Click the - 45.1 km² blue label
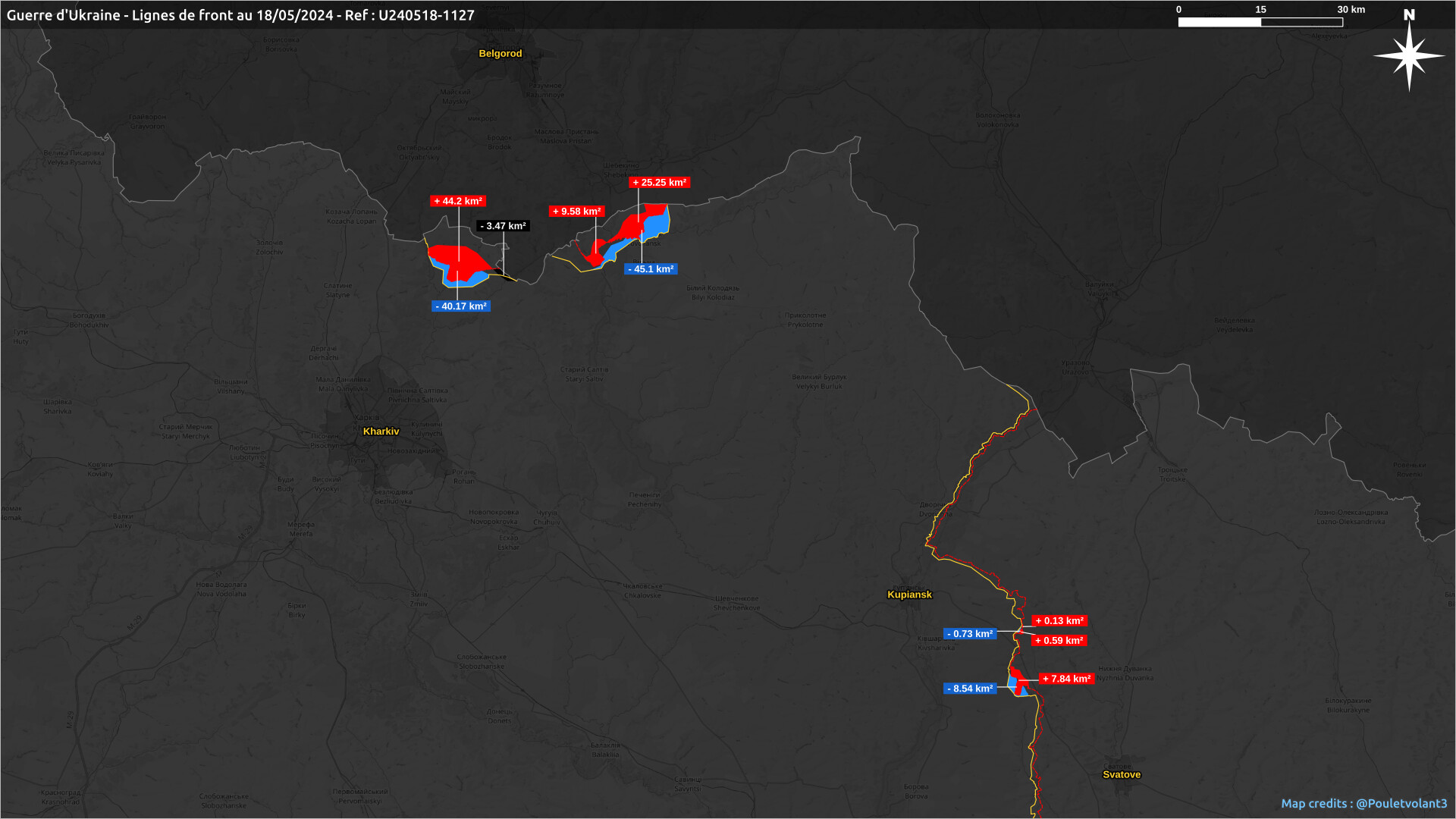This screenshot has height=819, width=1456. (x=651, y=269)
